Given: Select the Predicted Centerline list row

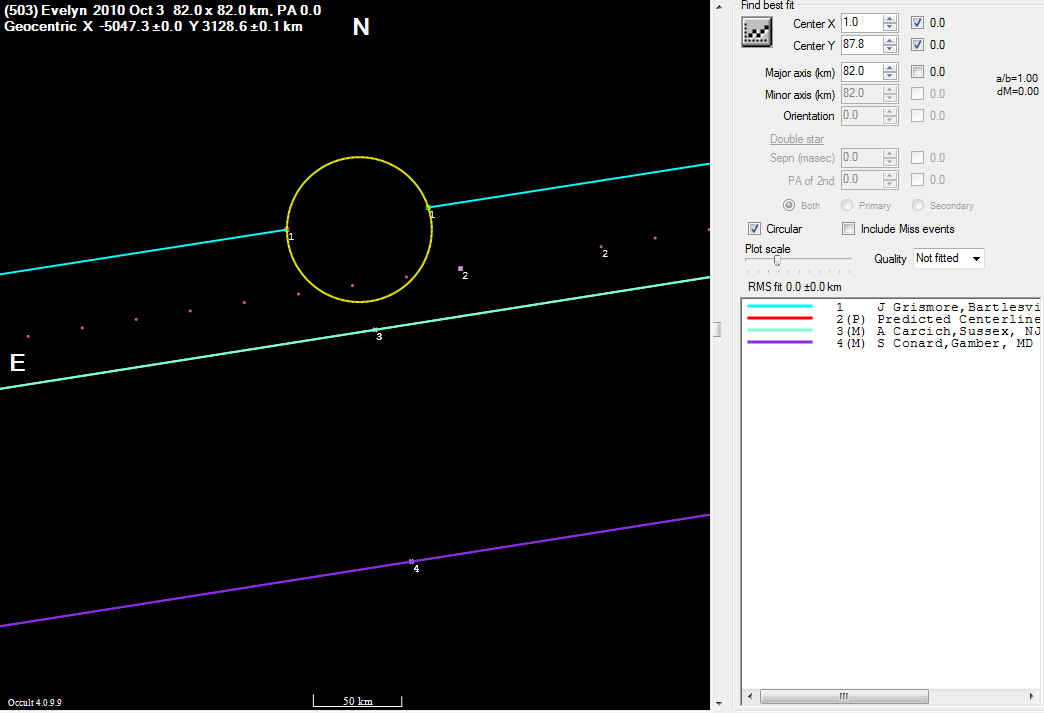Looking at the screenshot, I should (892, 319).
